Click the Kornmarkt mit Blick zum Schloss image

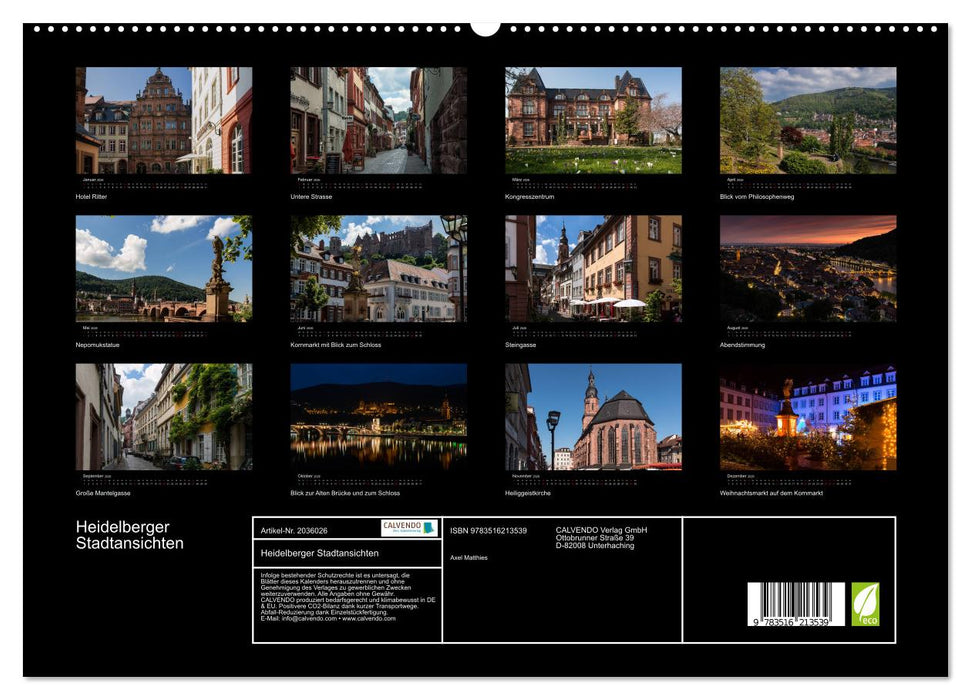click(378, 268)
